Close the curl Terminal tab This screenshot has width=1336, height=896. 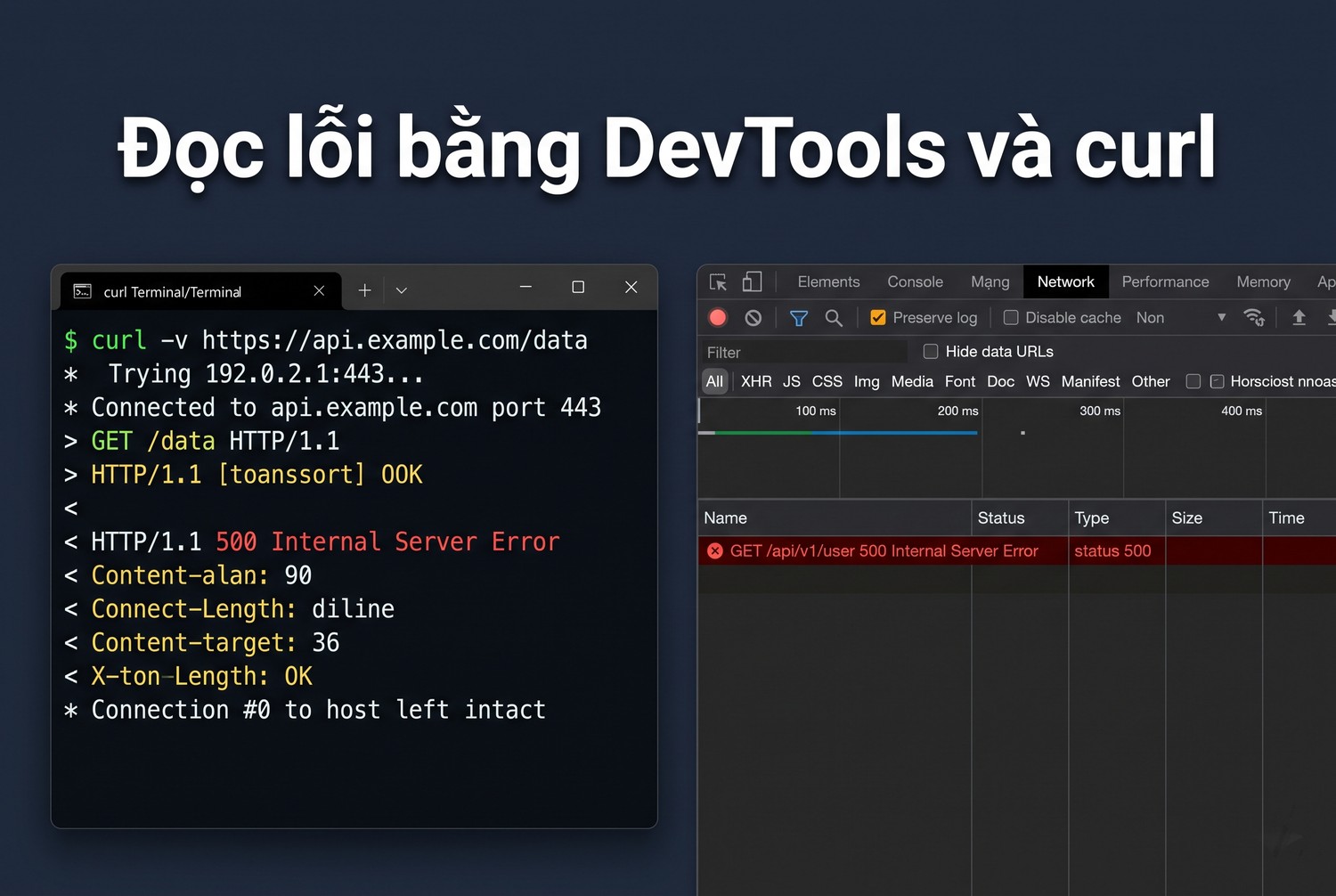coord(319,290)
